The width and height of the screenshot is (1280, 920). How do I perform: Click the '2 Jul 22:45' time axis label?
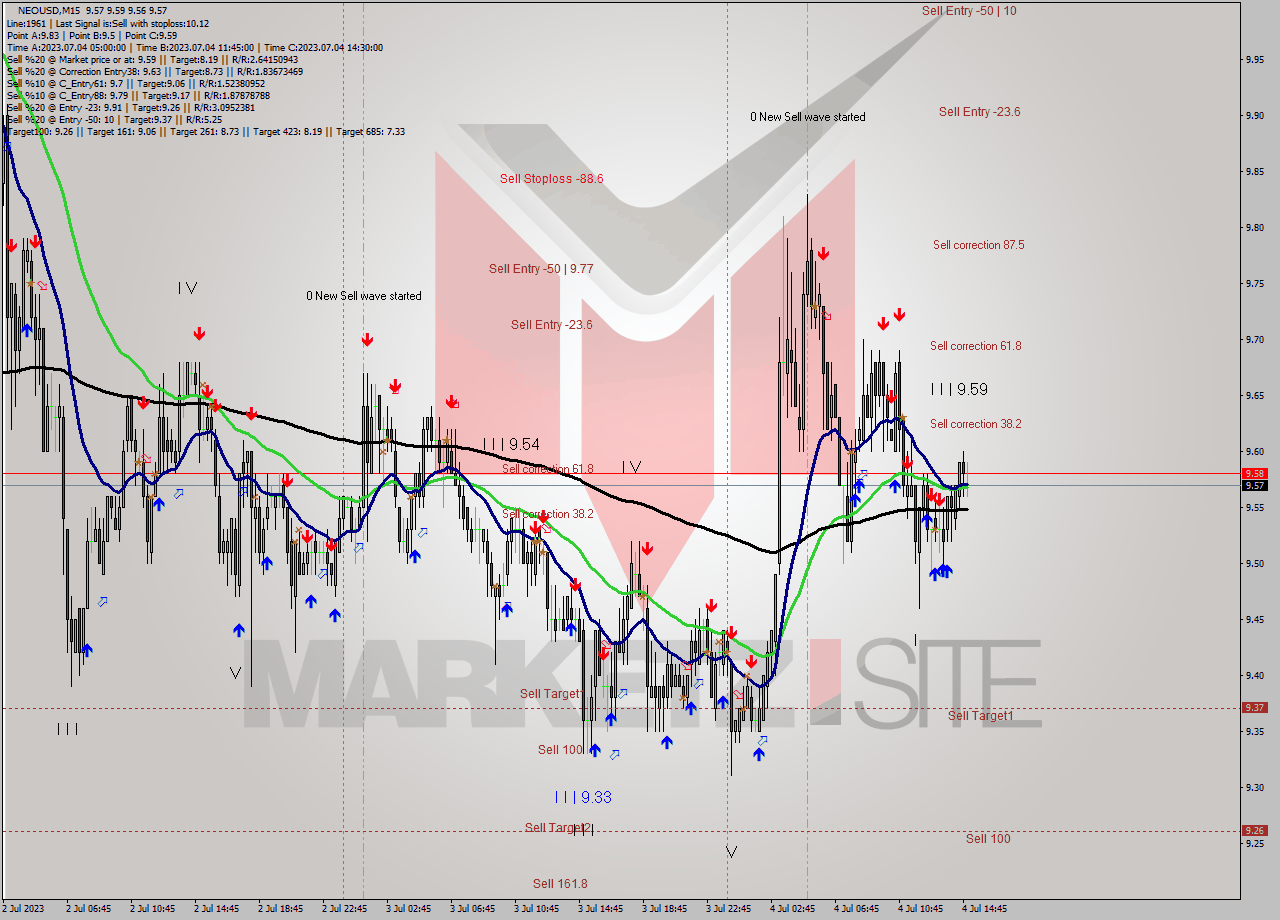pos(345,909)
